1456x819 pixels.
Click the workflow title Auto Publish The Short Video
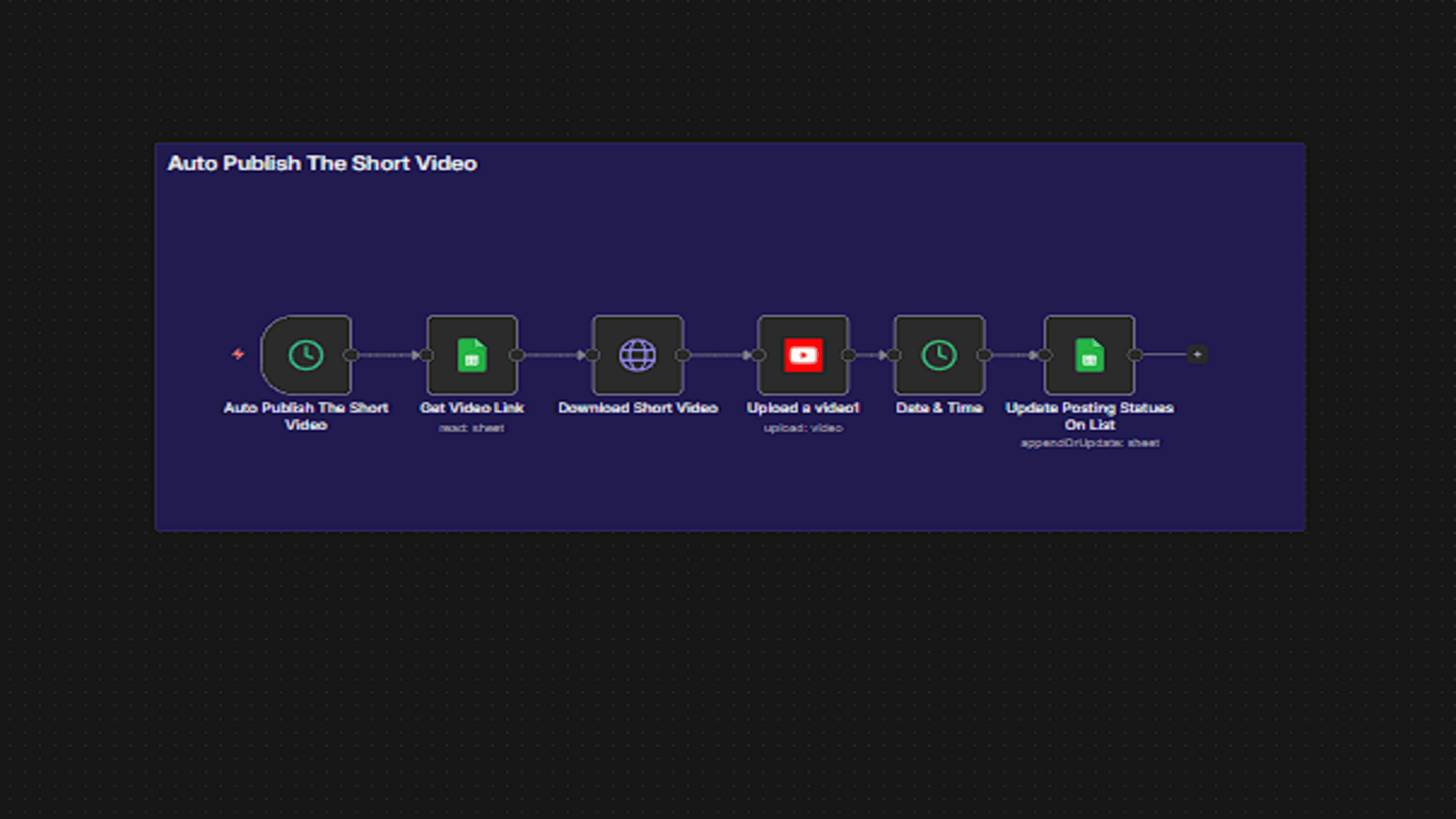(323, 164)
